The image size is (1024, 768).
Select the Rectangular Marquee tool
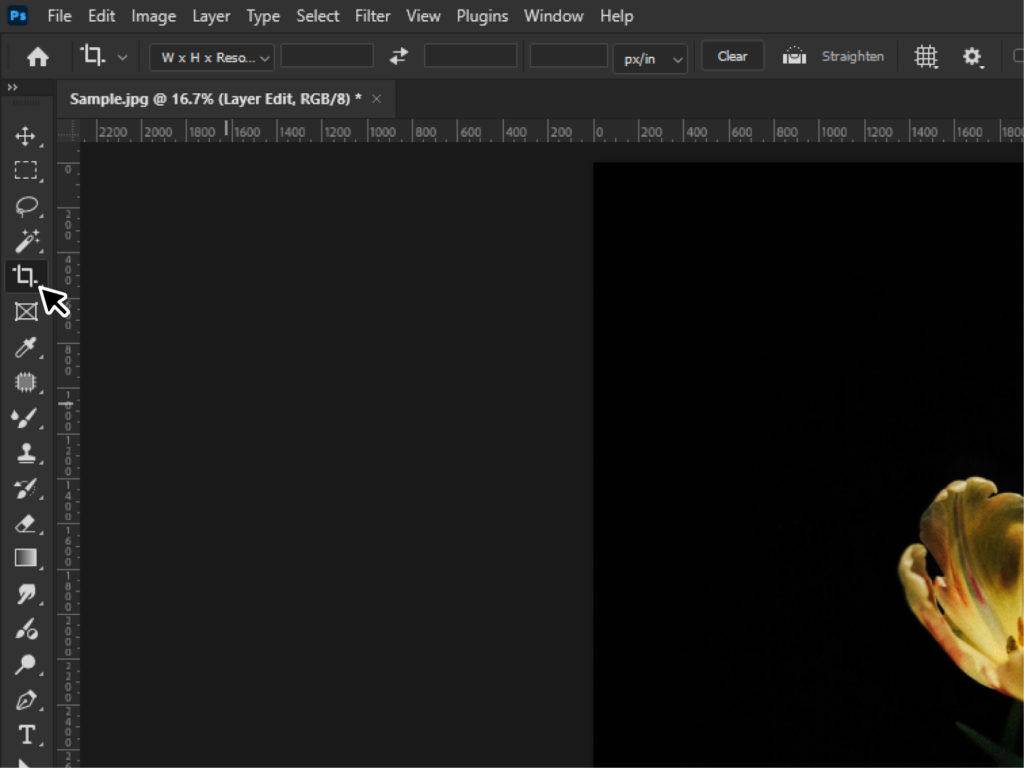tap(25, 171)
